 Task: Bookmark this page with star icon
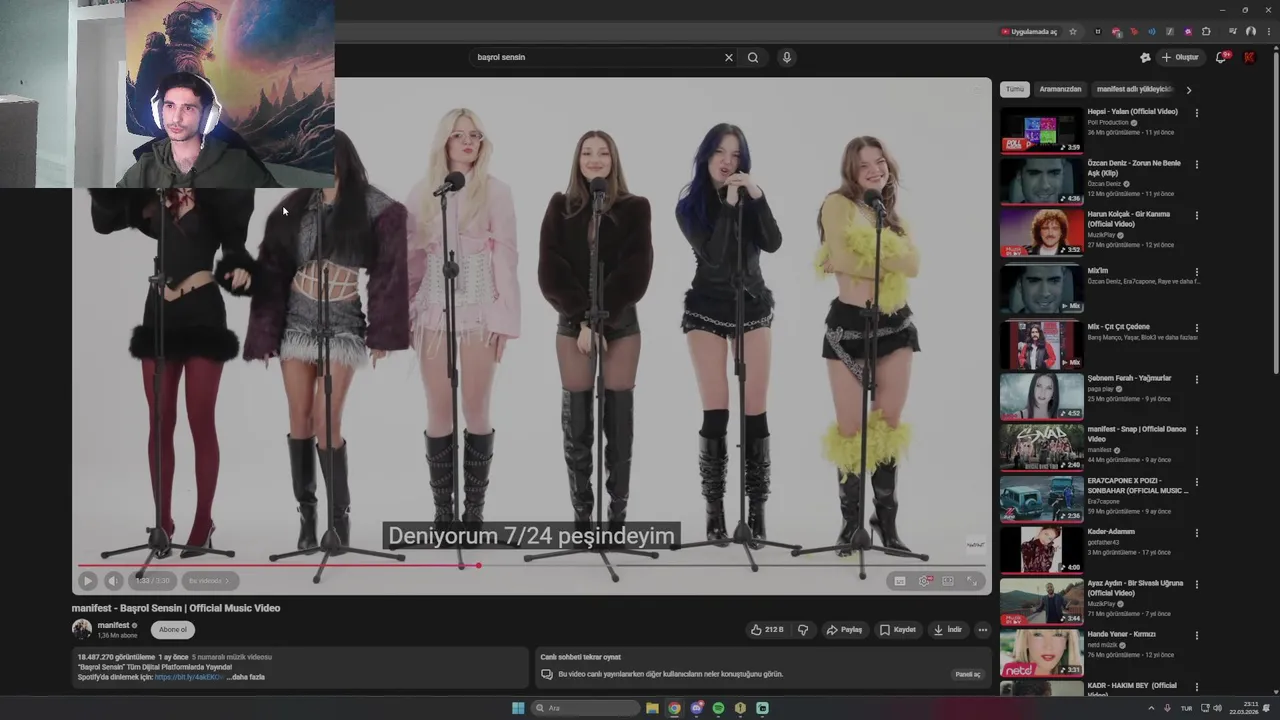pyautogui.click(x=1073, y=31)
